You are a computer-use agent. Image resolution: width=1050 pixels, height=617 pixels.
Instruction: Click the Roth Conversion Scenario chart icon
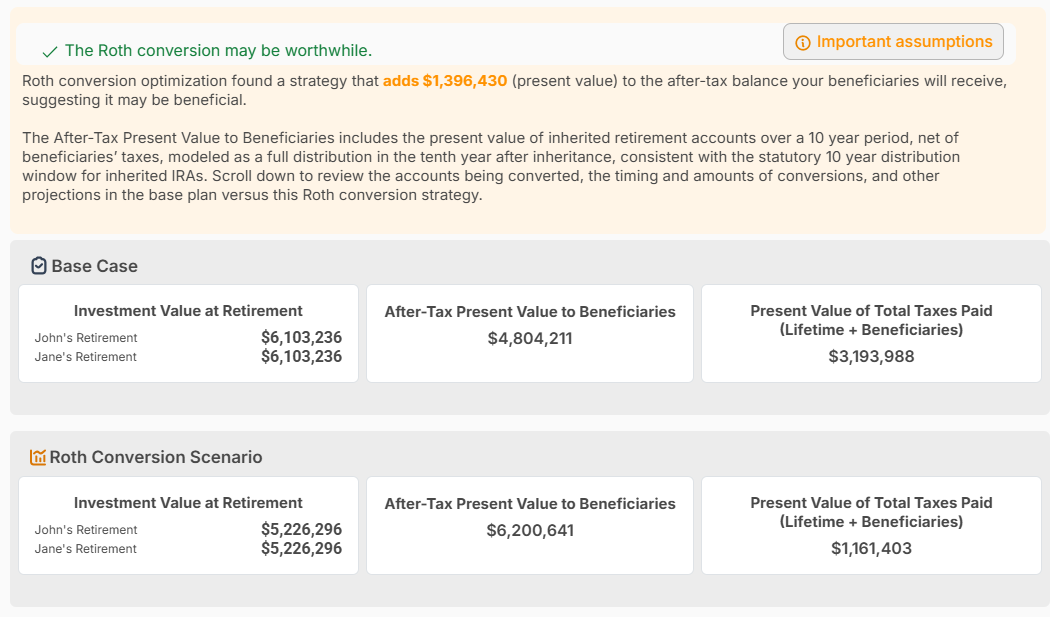pos(38,457)
